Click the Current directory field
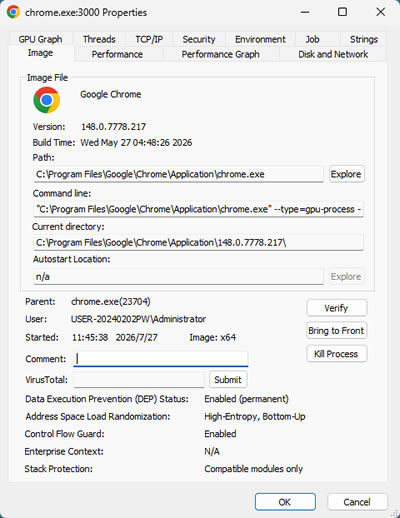This screenshot has width=400, height=518. tap(198, 242)
